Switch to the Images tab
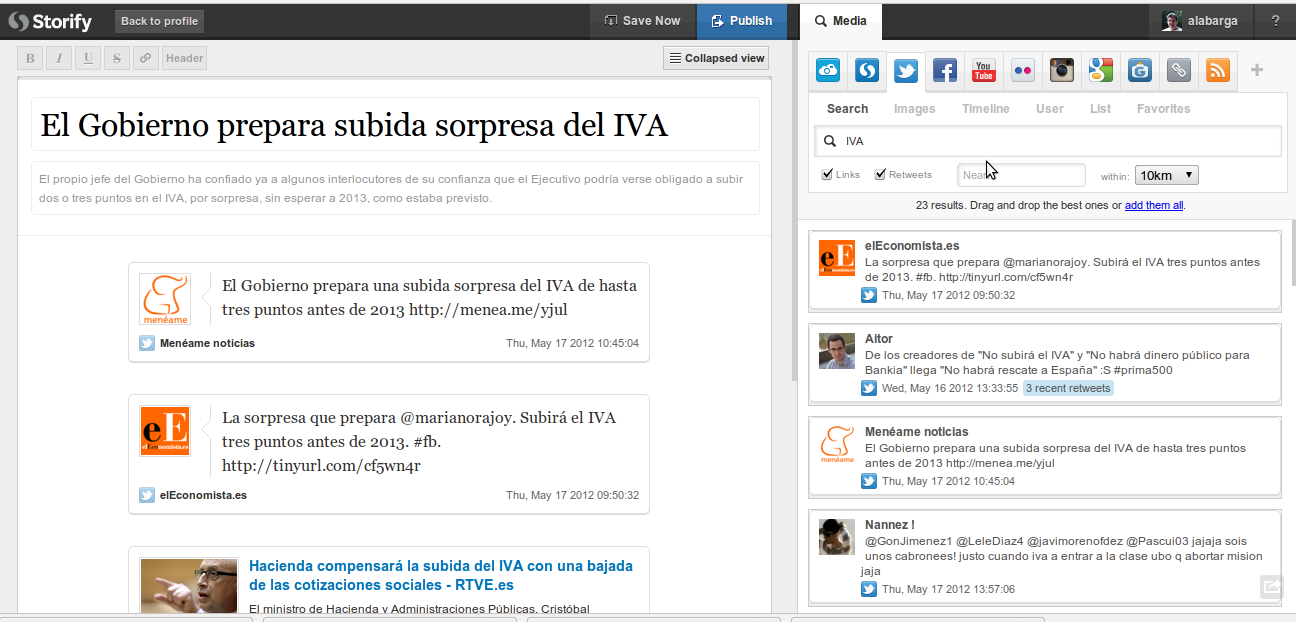The height and width of the screenshot is (622, 1296). tap(914, 109)
